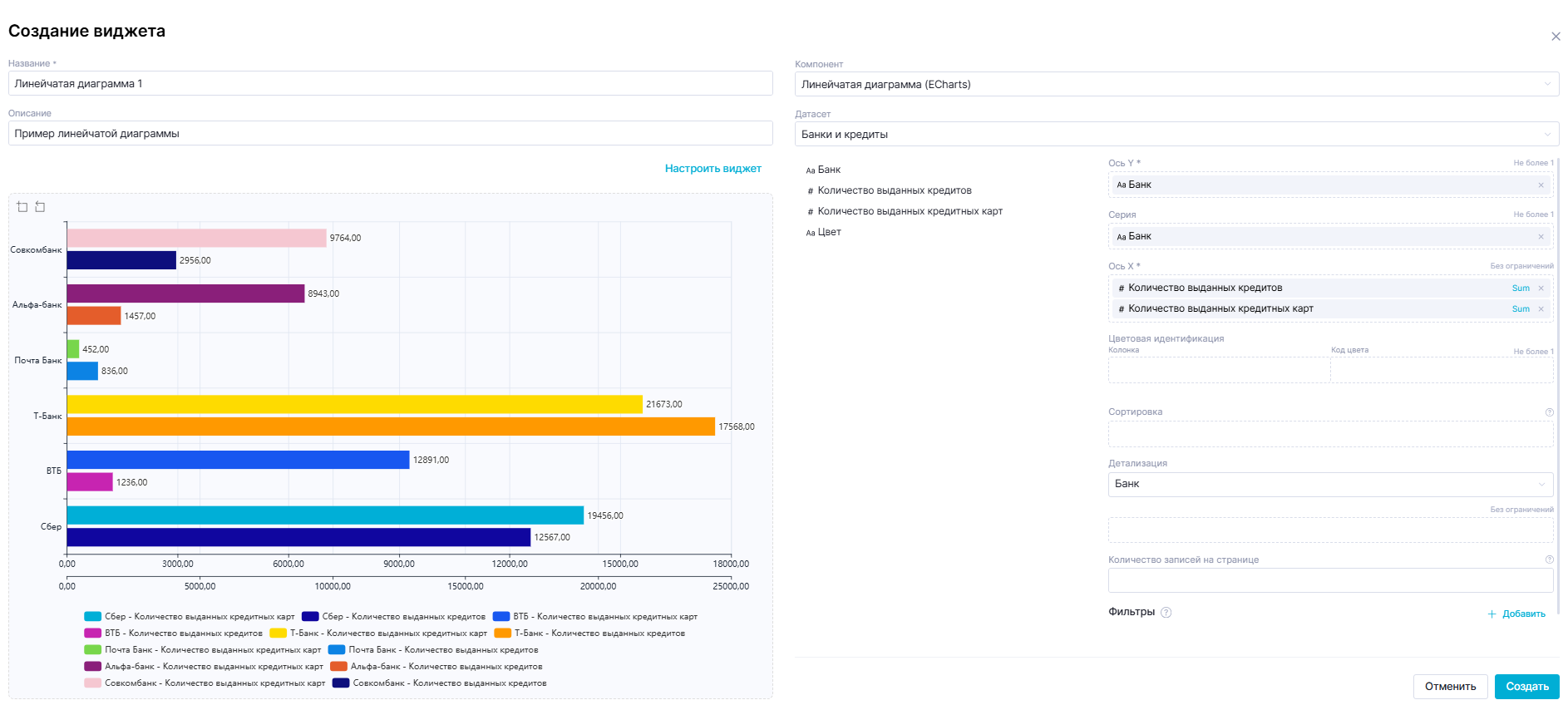Image resolution: width=1568 pixels, height=705 pixels.
Task: Remove Банк from the Серия field
Action: tap(1541, 237)
